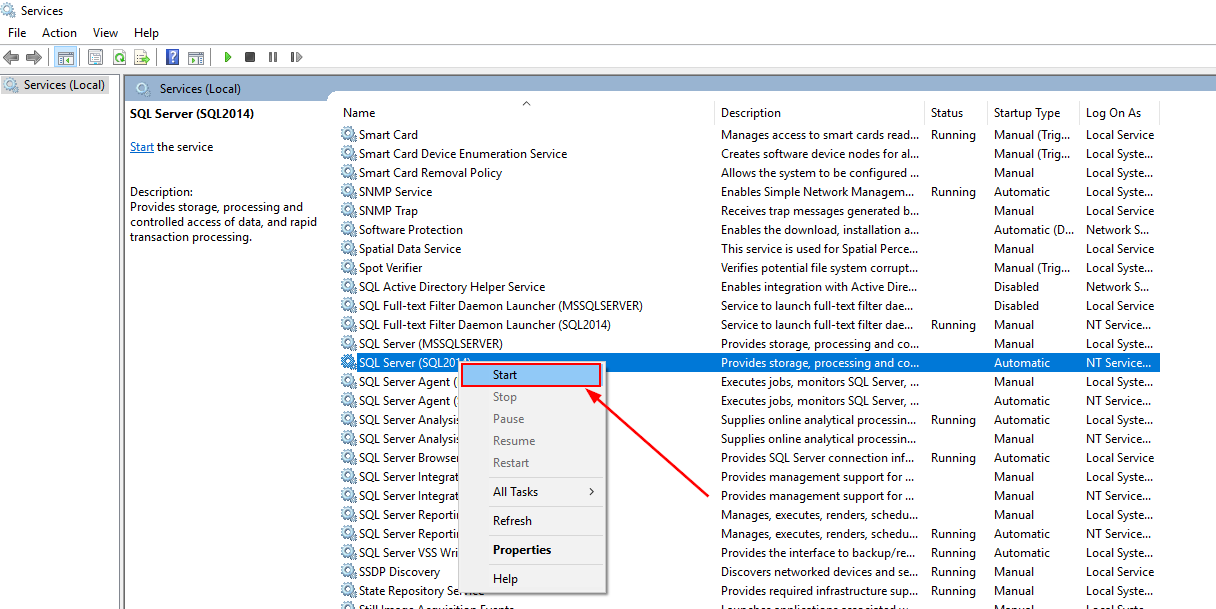Click 'Automatic (D...' startup type for Software Protection
This screenshot has height=609, width=1216.
pos(1035,230)
